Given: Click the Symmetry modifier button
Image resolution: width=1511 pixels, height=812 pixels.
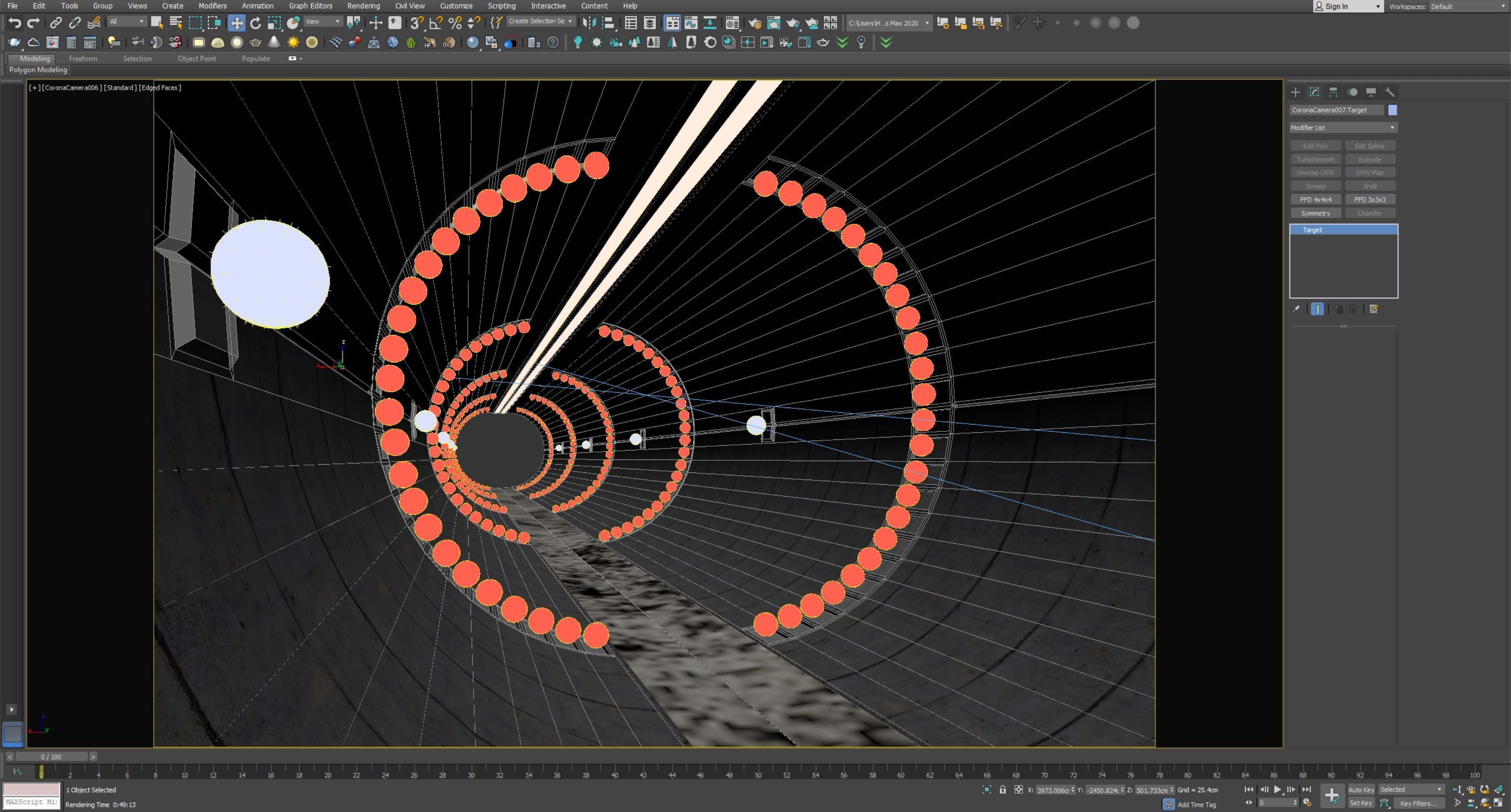Looking at the screenshot, I should click(x=1315, y=213).
